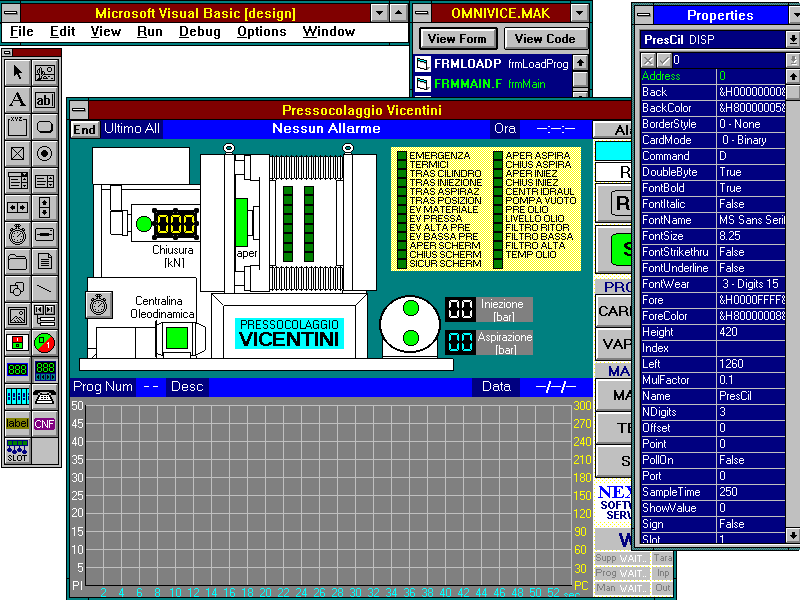Image resolution: width=800 pixels, height=600 pixels.
Task: Open the Pressocolaggio Vicentini form control menu
Action: (x=79, y=110)
